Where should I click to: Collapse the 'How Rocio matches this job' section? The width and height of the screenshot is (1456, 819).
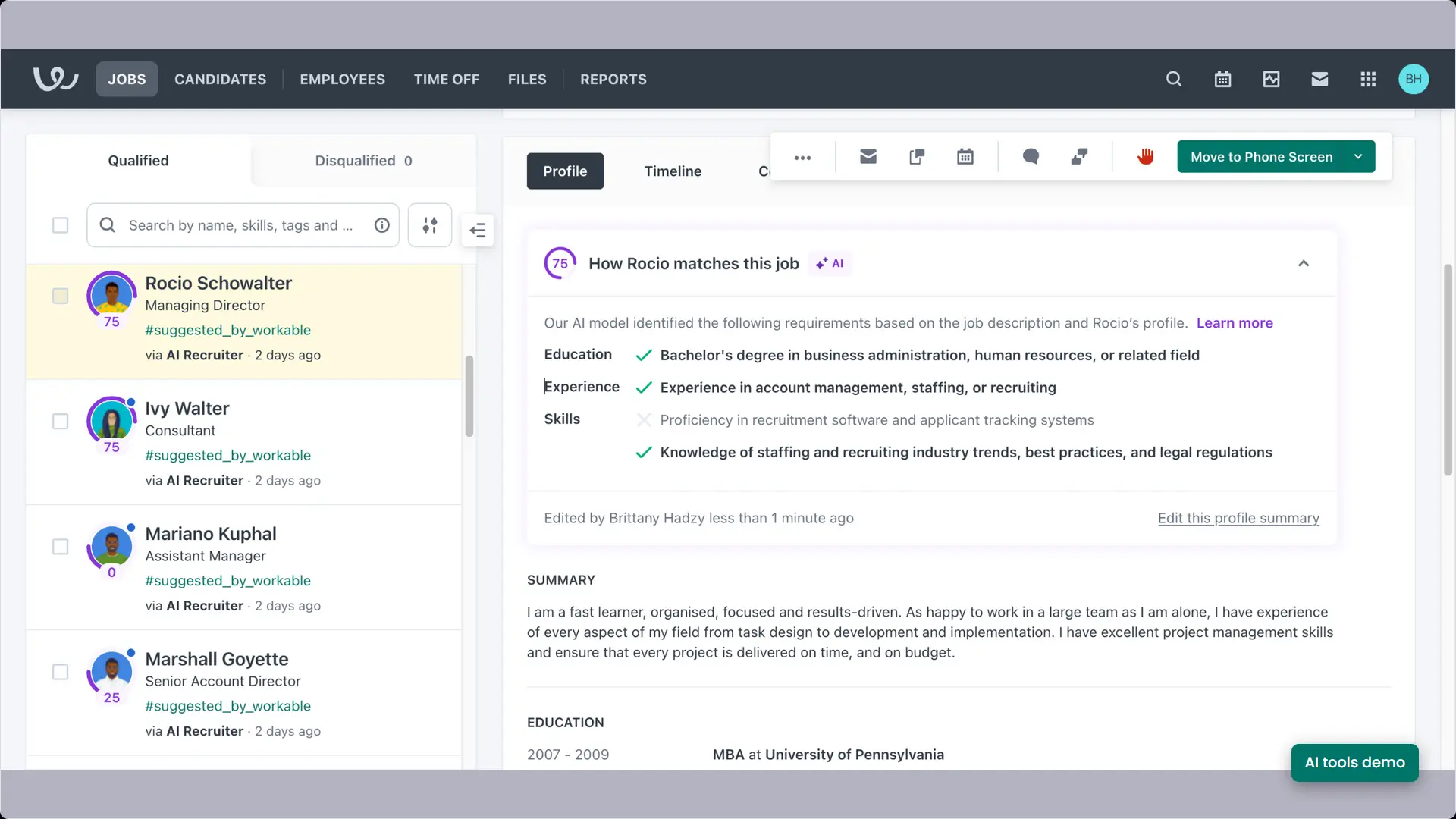click(1304, 263)
